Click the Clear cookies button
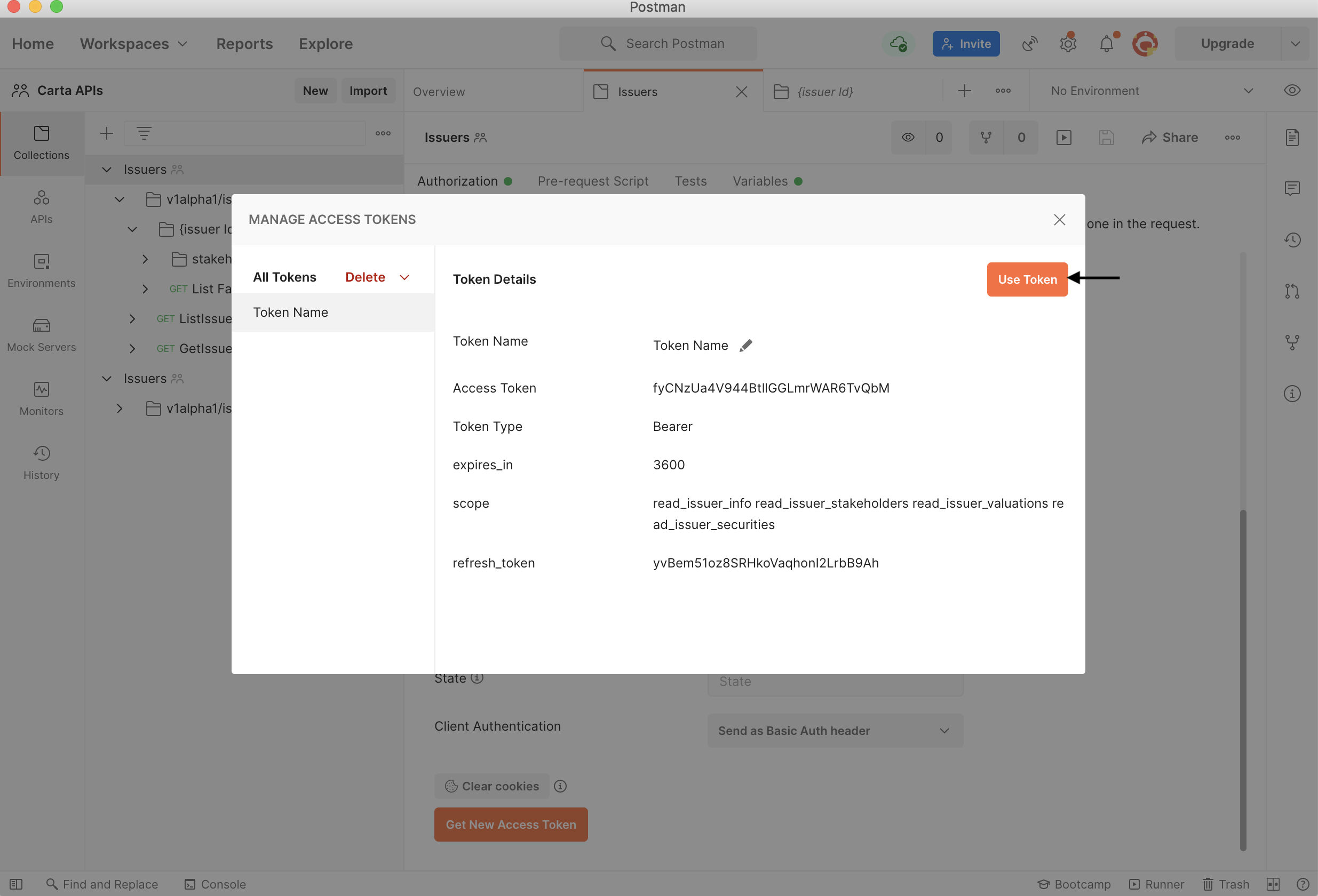 [491, 786]
